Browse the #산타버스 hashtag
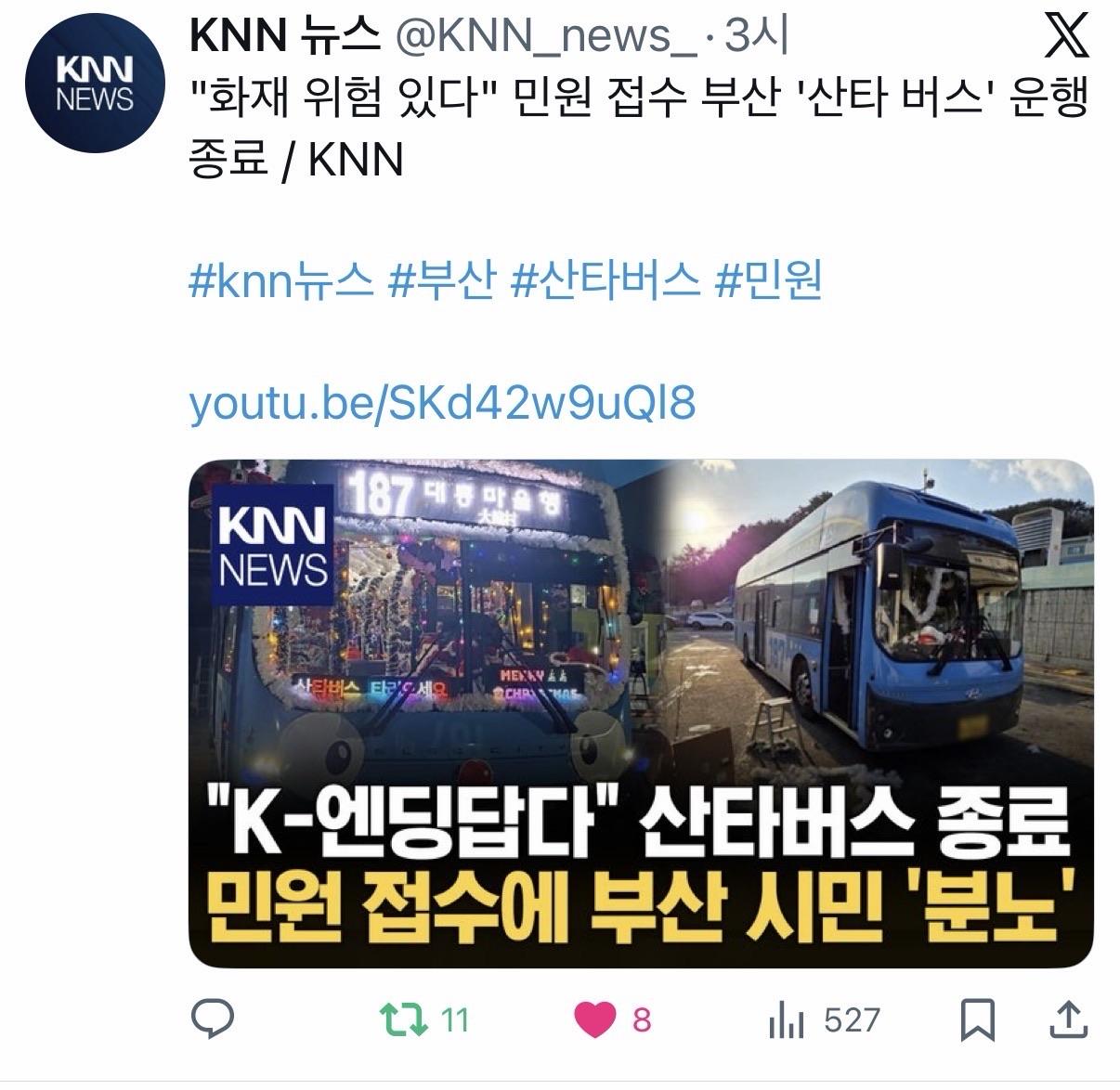Screen dimensions: 1120x1090 click(606, 280)
